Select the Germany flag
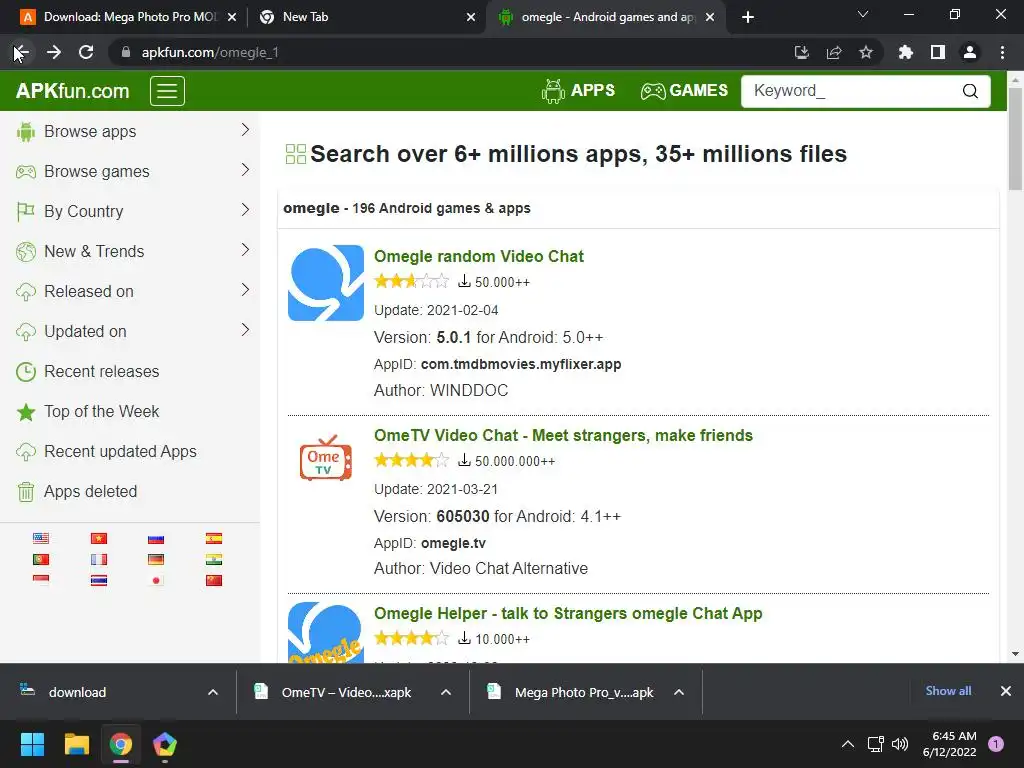The image size is (1024, 768). (156, 559)
